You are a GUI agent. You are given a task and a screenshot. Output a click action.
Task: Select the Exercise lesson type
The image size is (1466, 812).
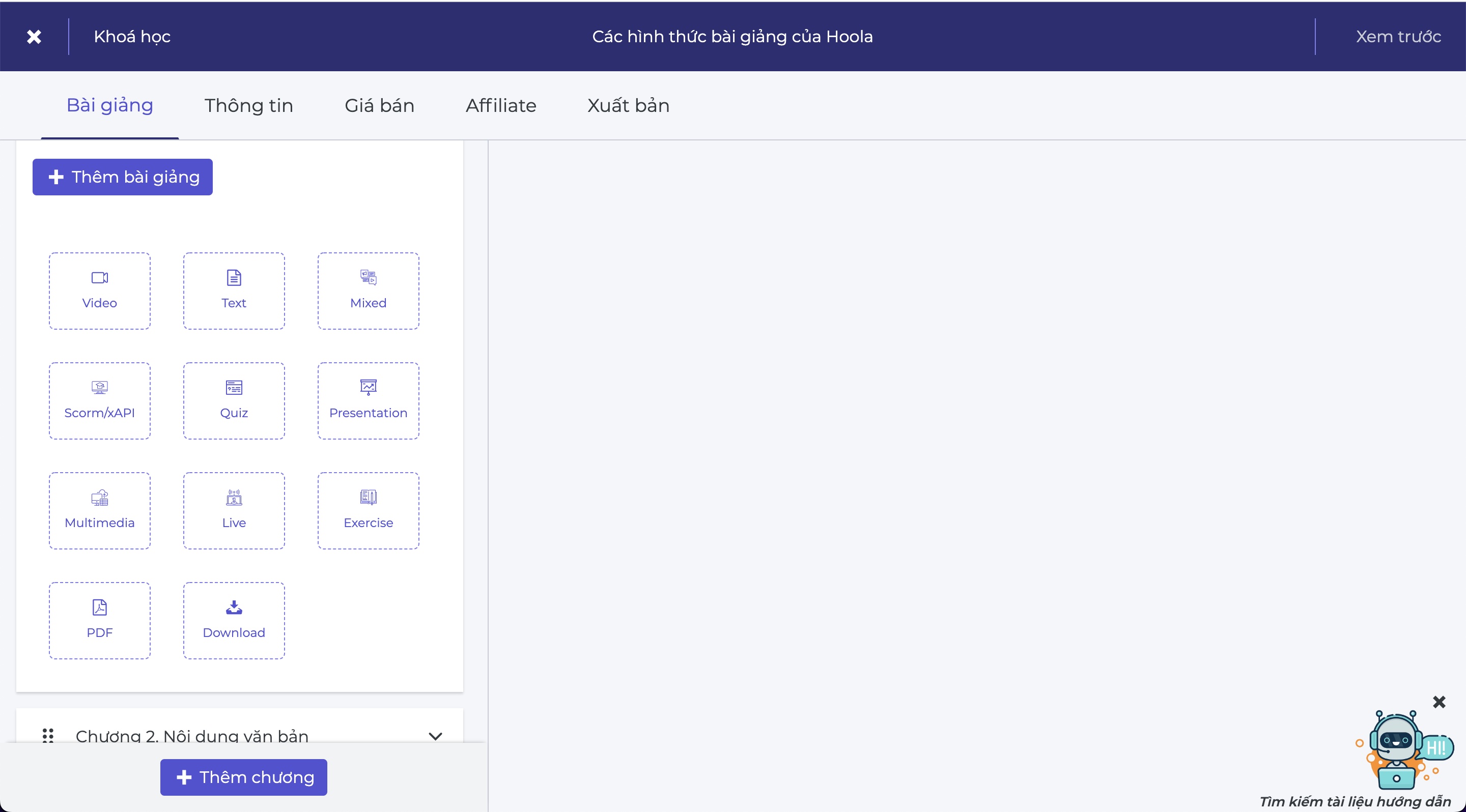coord(368,510)
